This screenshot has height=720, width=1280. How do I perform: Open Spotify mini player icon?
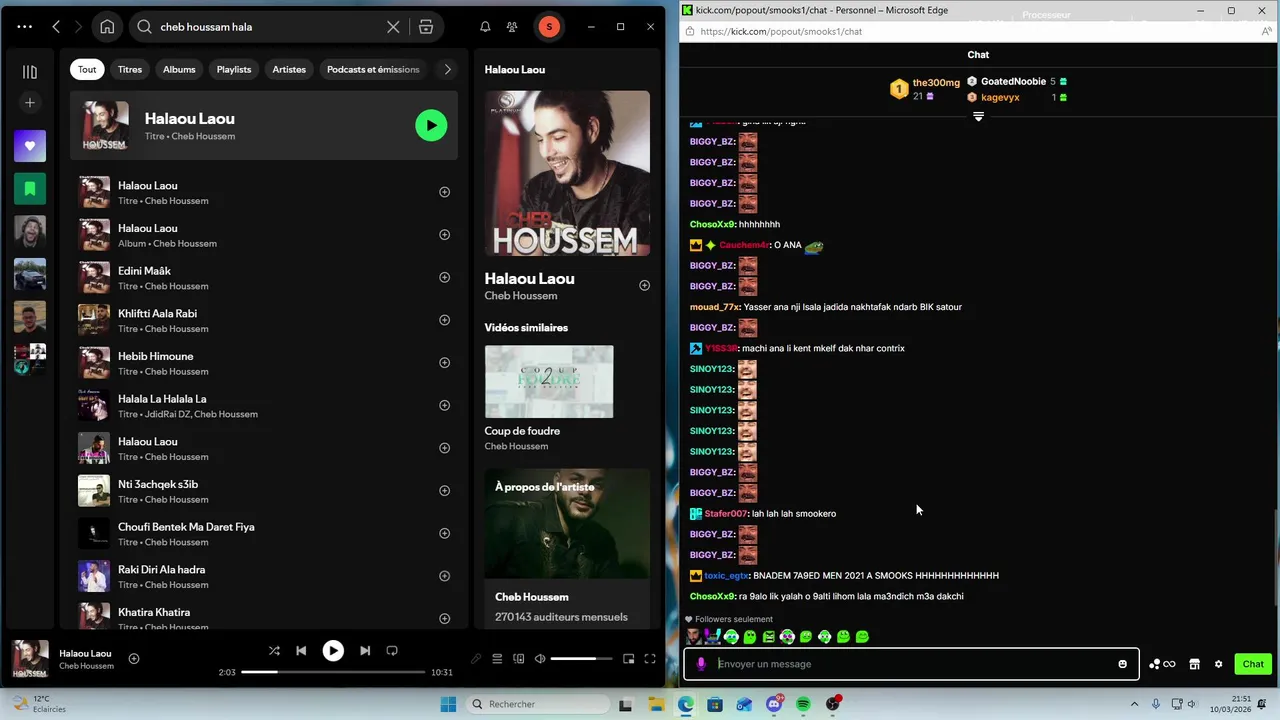click(x=628, y=659)
